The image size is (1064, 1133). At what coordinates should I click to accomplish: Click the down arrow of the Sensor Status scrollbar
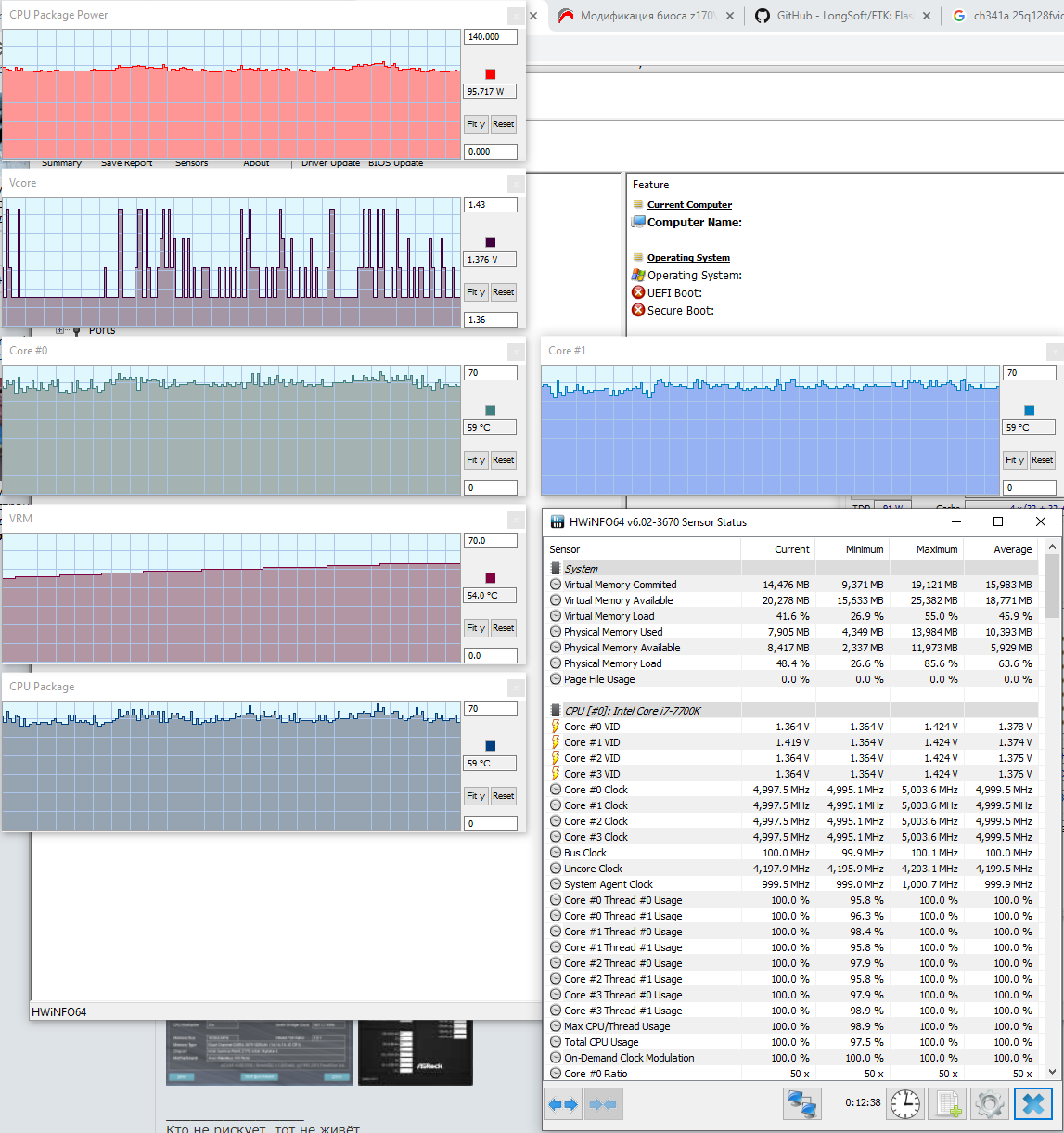1052,1071
